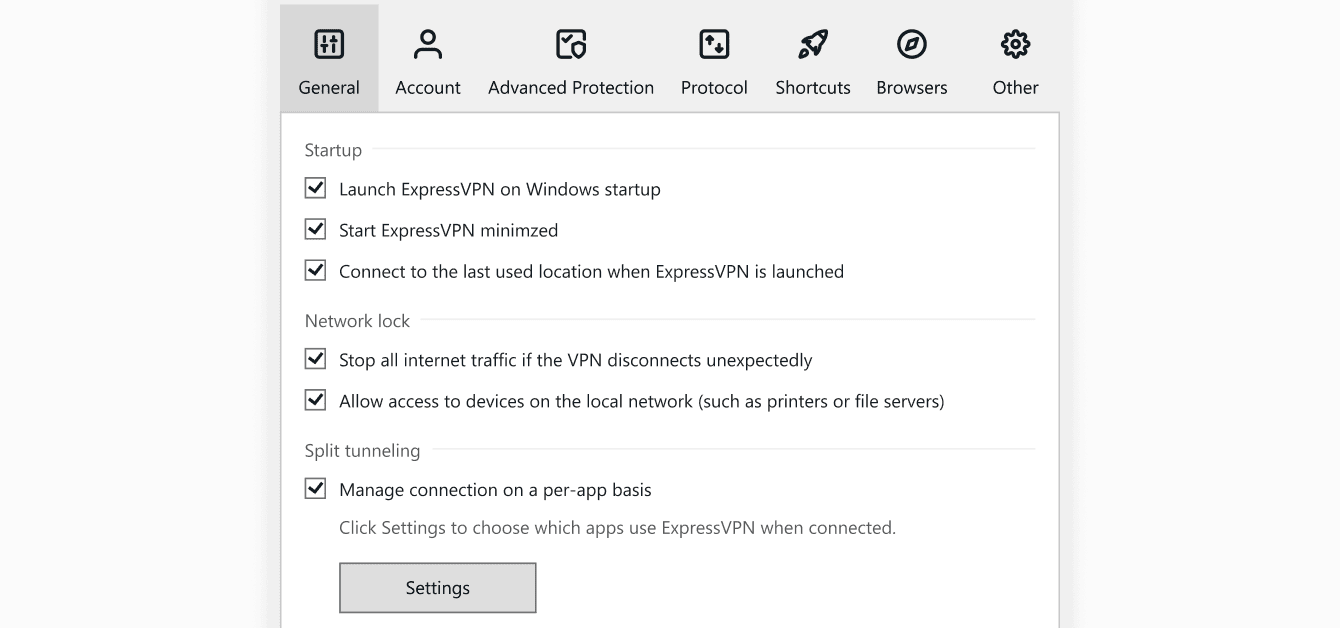This screenshot has width=1340, height=628.
Task: Click the Other gear icon
Action: (x=1015, y=44)
